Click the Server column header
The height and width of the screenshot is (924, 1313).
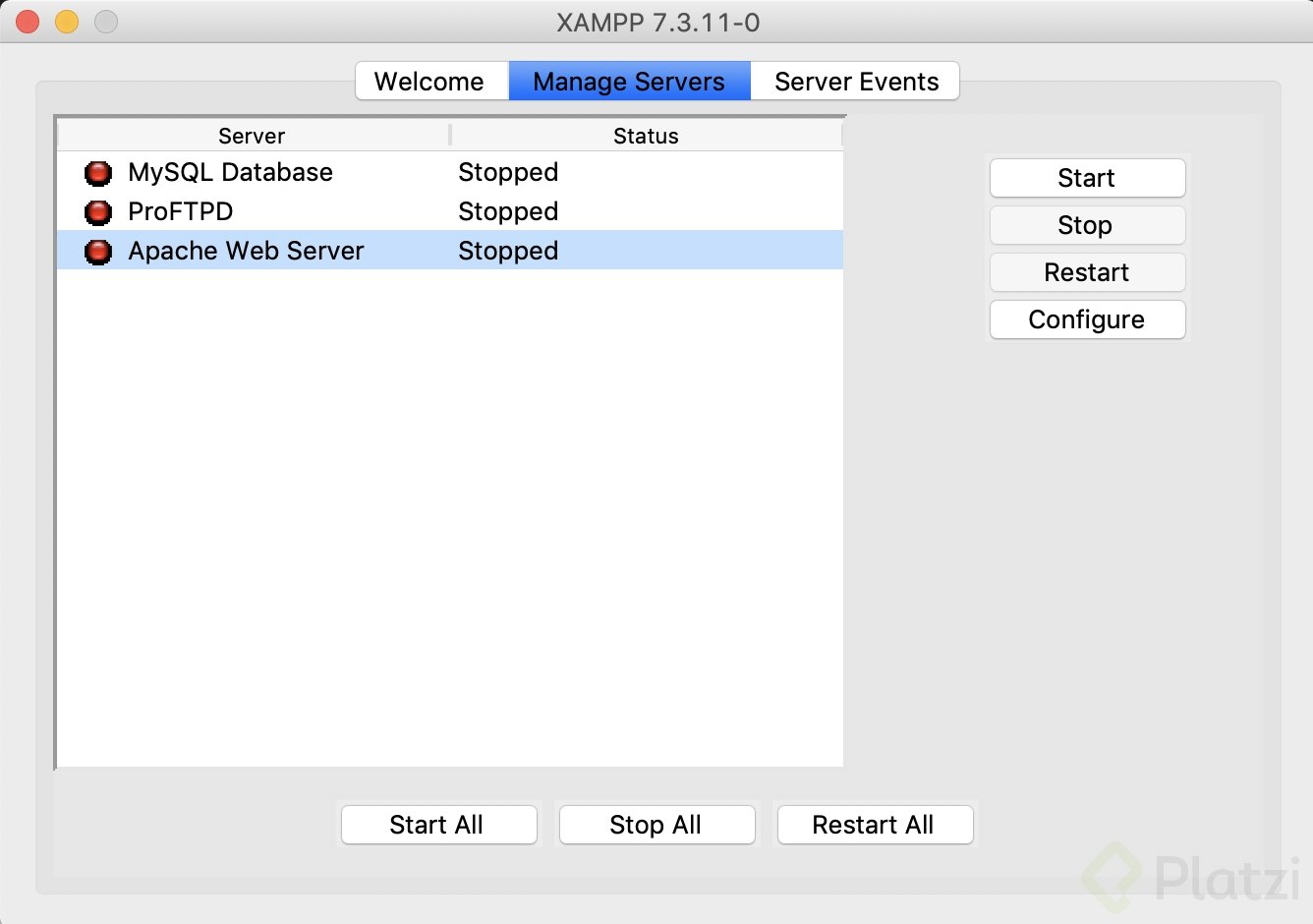coord(253,136)
